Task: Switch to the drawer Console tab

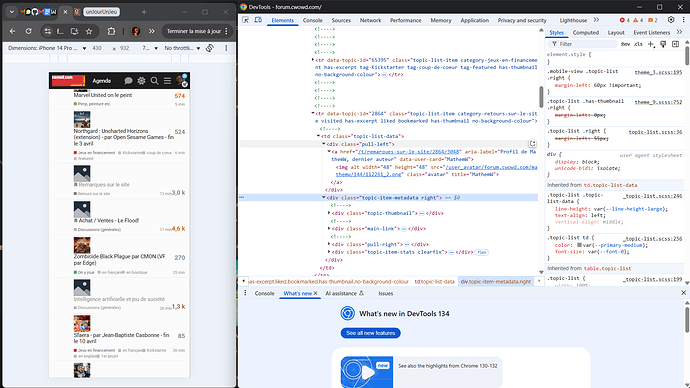Action: 264,293
